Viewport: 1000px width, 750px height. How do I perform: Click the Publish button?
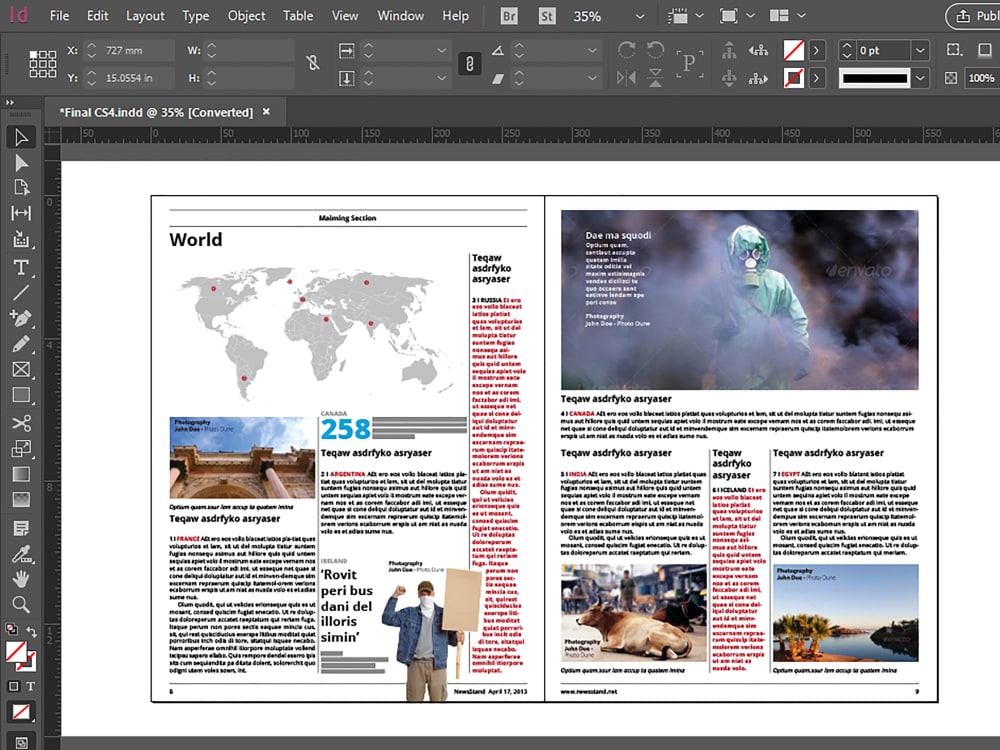tap(975, 16)
